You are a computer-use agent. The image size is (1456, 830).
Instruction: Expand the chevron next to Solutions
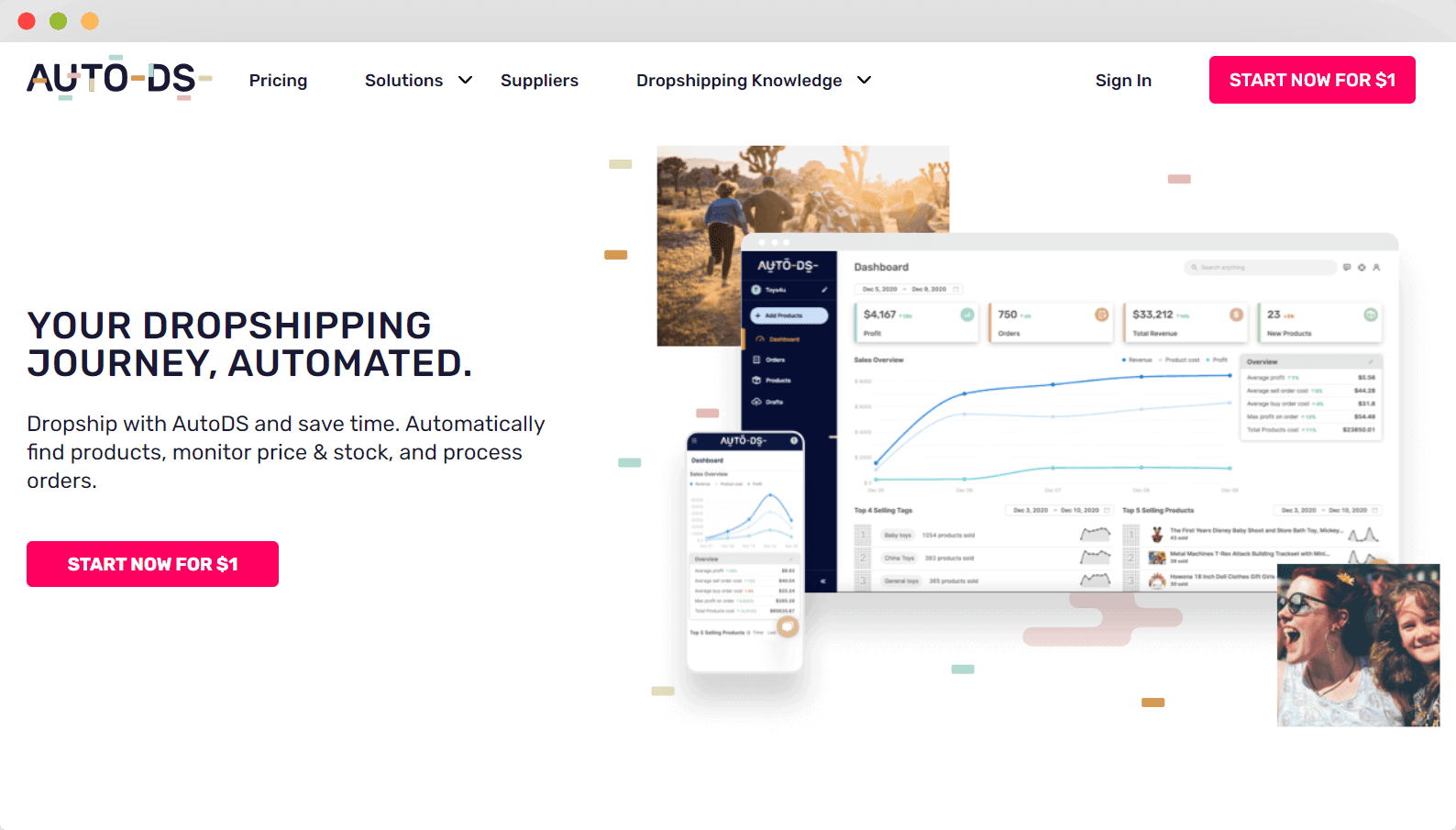(x=466, y=81)
